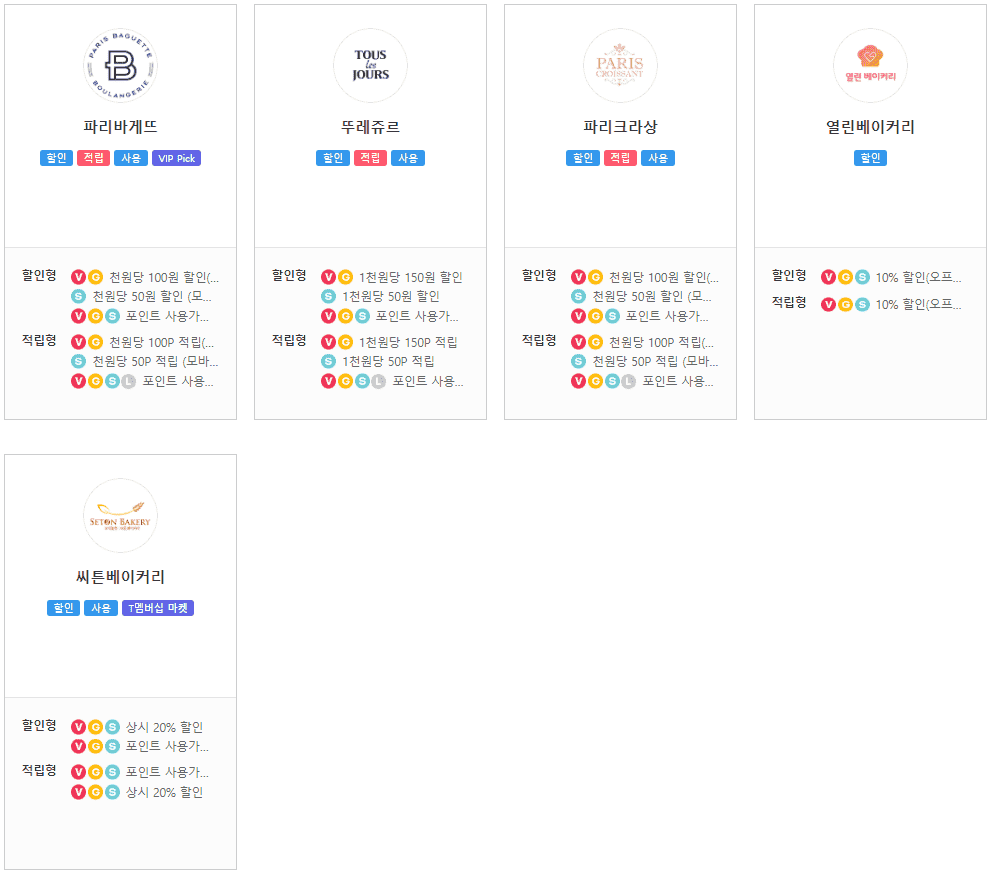The height and width of the screenshot is (874, 991).
Task: Click the 사용 tag on 씨튼베이커리
Action: click(101, 608)
